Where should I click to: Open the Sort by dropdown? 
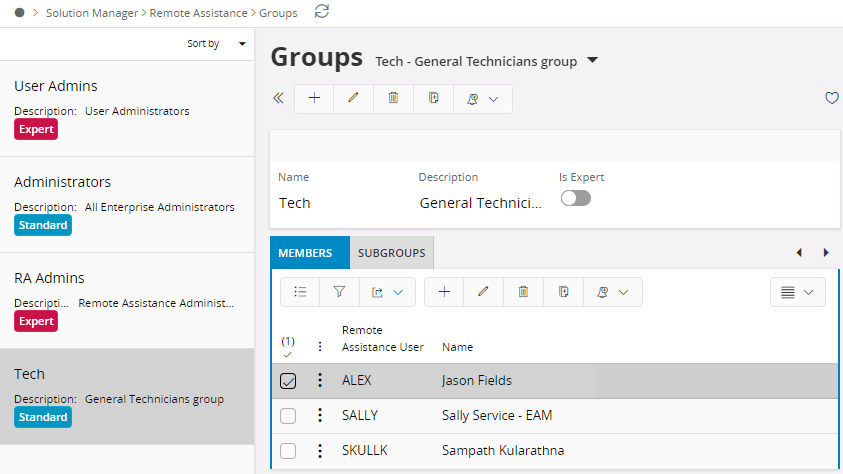tap(216, 44)
